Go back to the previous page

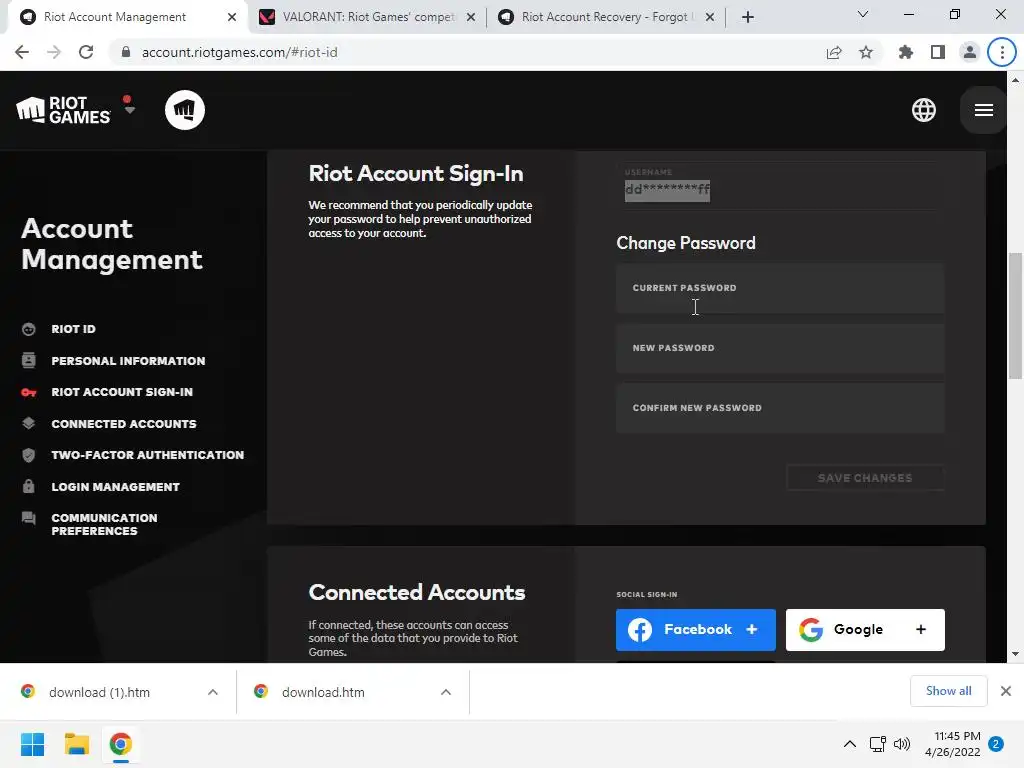(x=22, y=52)
